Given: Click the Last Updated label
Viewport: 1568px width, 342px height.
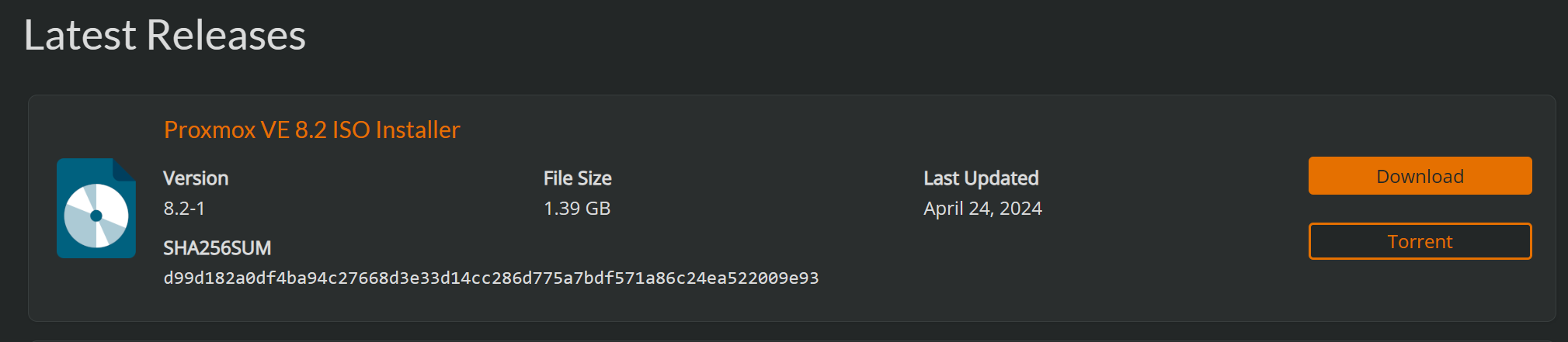Looking at the screenshot, I should click(x=981, y=178).
